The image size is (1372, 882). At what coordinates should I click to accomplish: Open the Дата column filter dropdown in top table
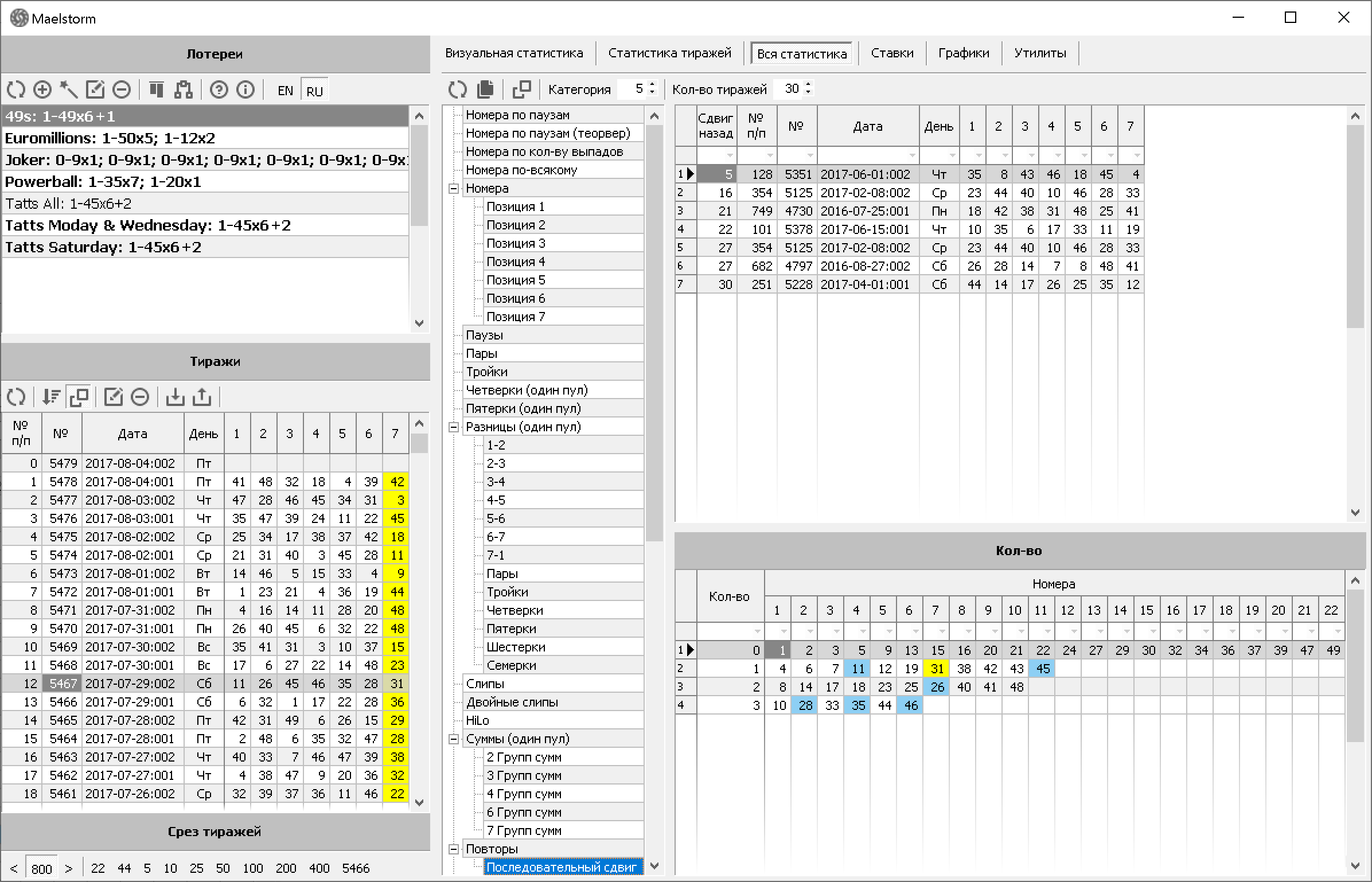point(911,155)
